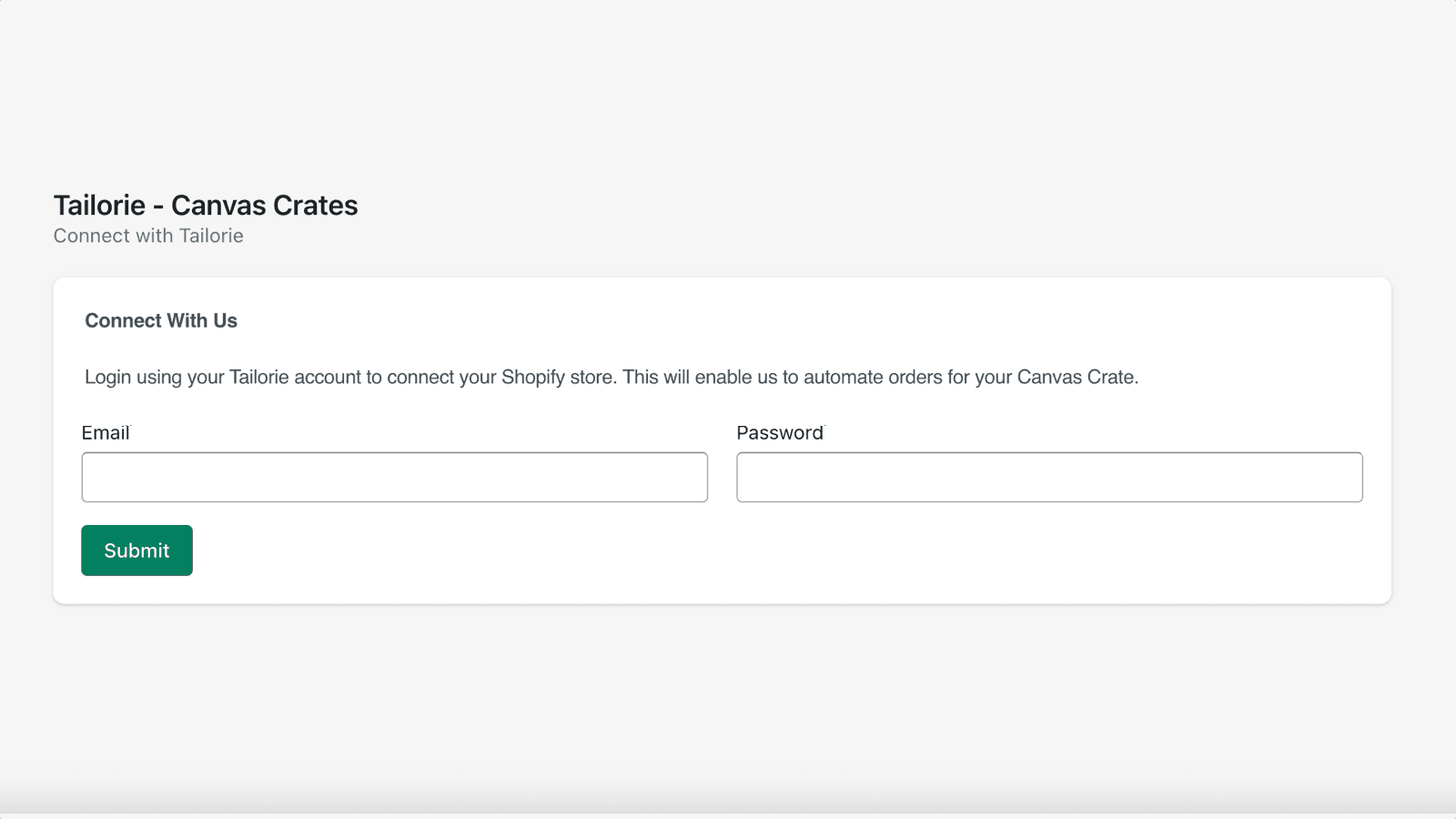The image size is (1456, 819).
Task: Click "Canvas Crate." at the description's end
Action: 1077,378
